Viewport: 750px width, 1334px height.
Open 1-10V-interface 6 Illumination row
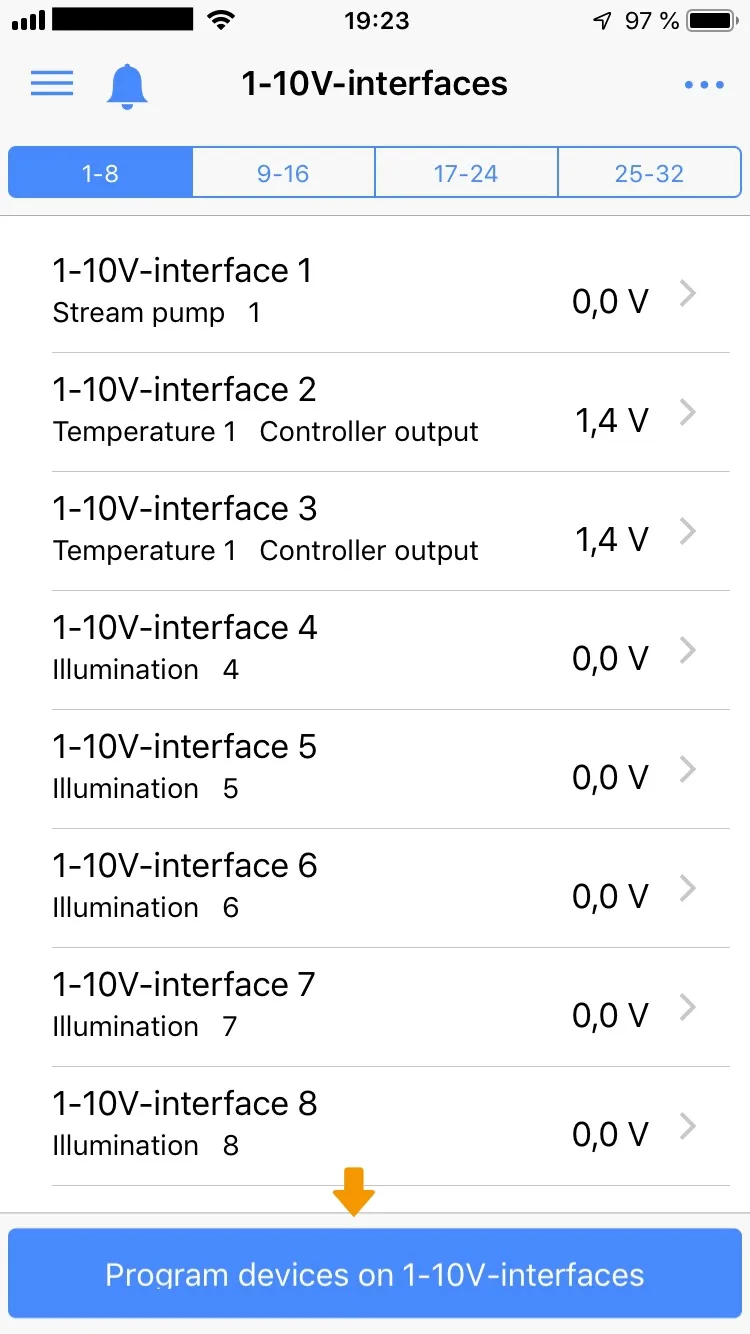point(375,888)
